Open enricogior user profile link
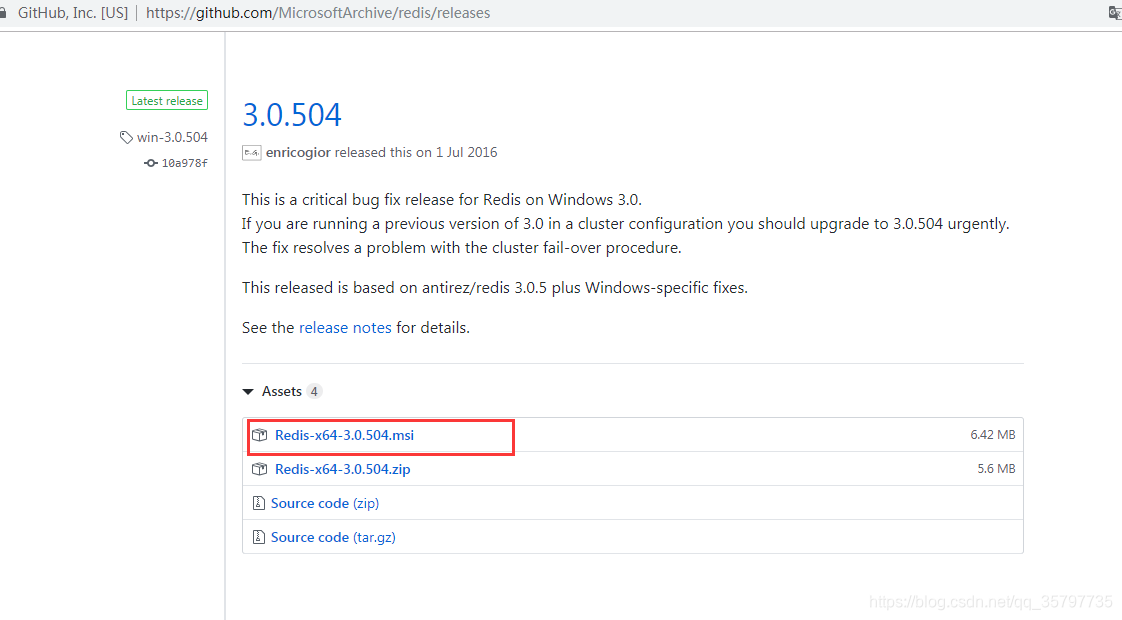 pos(298,152)
